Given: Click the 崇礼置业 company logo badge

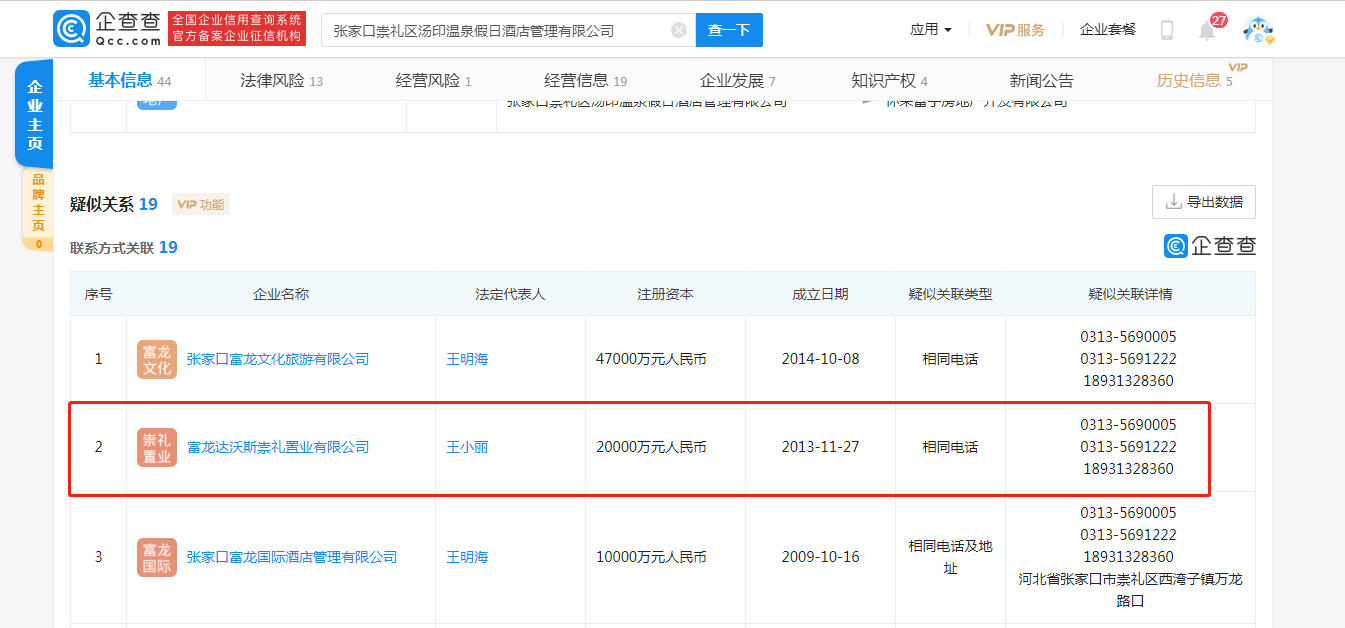Looking at the screenshot, I should click(x=157, y=448).
